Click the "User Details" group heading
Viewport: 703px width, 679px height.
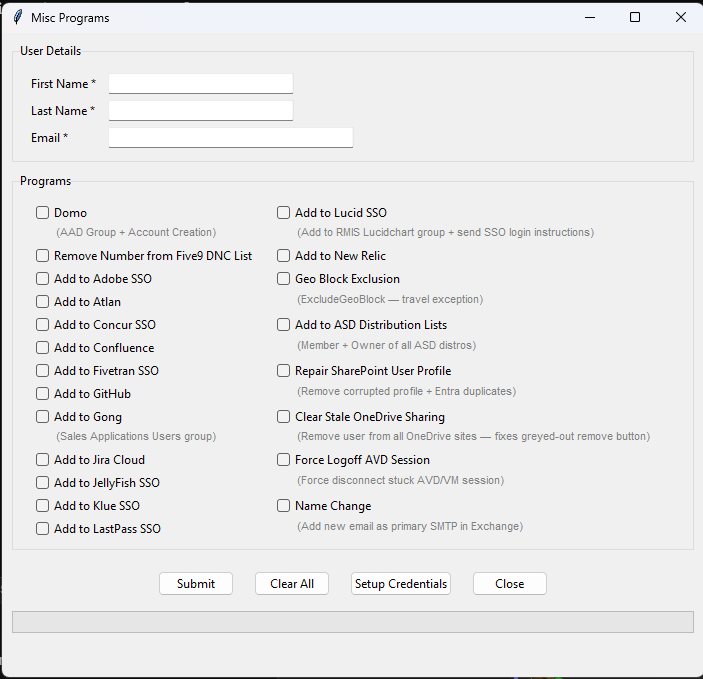[51, 51]
